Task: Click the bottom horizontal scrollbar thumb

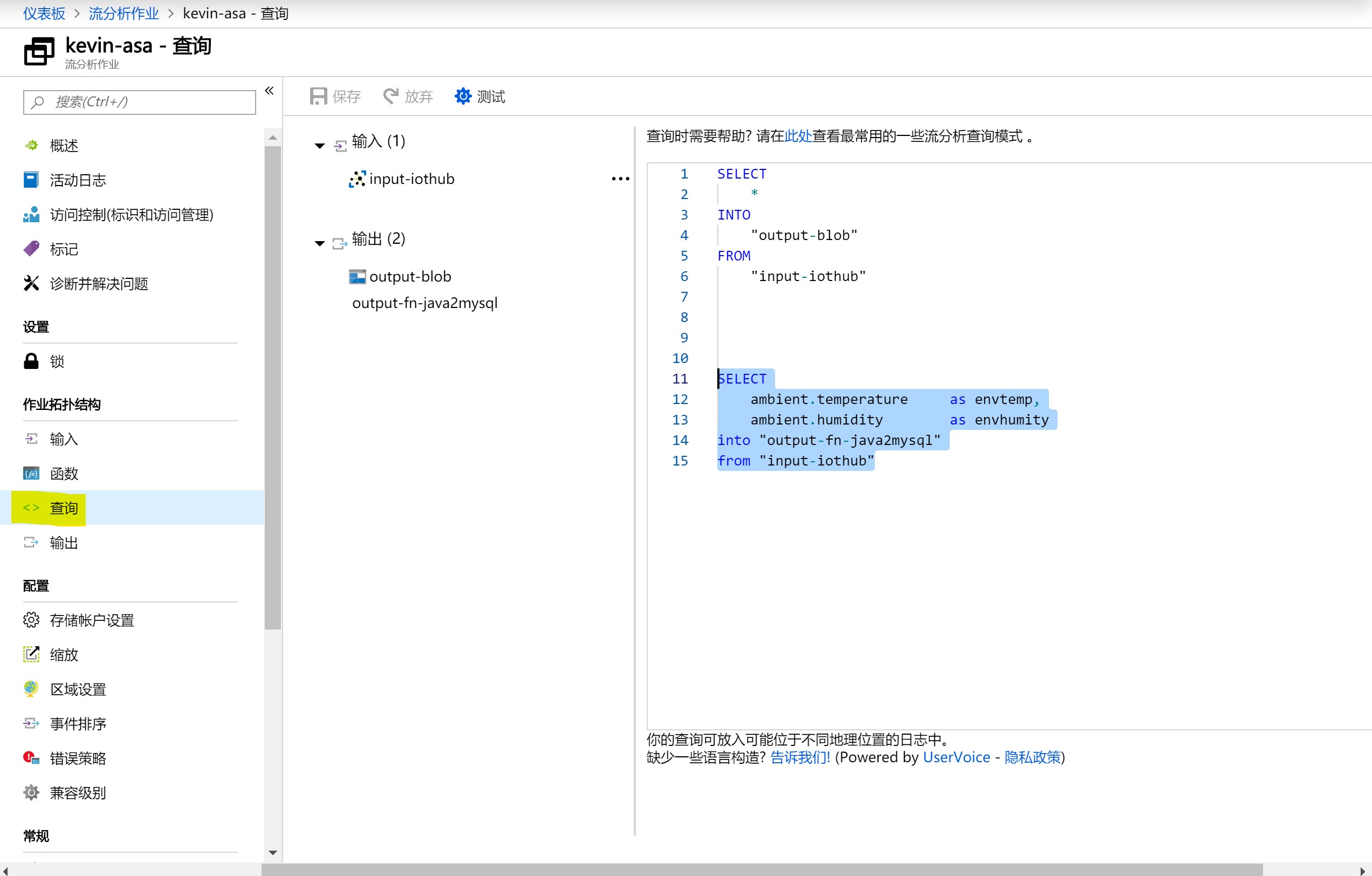Action: 762,869
